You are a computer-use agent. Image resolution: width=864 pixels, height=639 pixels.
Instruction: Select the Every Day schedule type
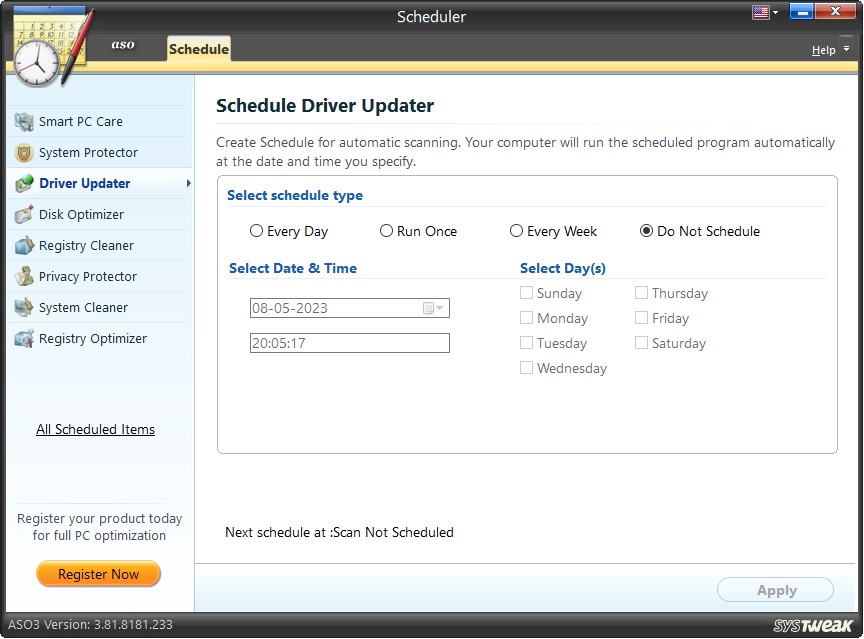click(x=256, y=231)
